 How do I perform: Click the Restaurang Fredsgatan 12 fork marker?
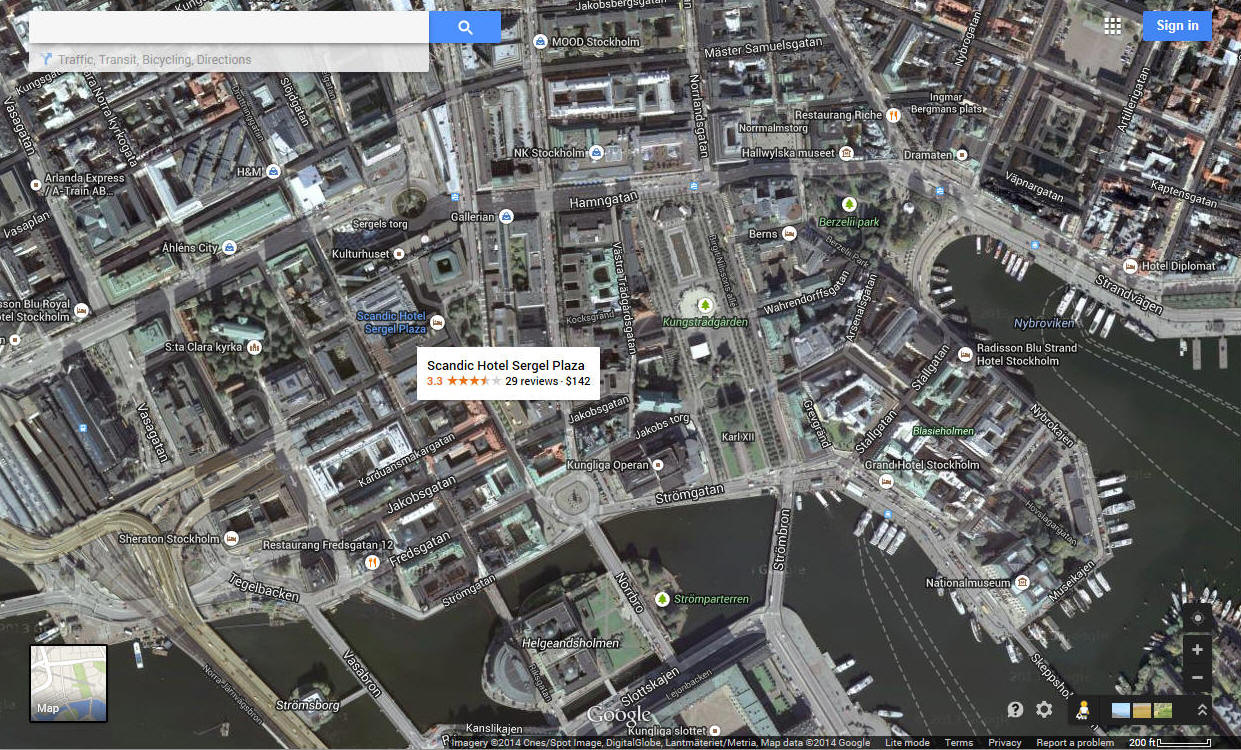point(371,563)
